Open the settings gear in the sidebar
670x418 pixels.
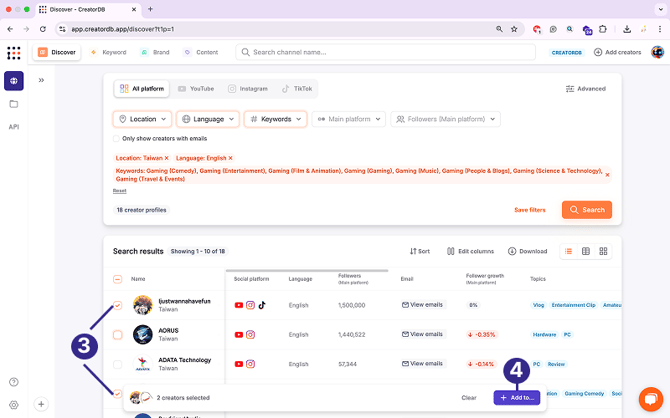14,404
